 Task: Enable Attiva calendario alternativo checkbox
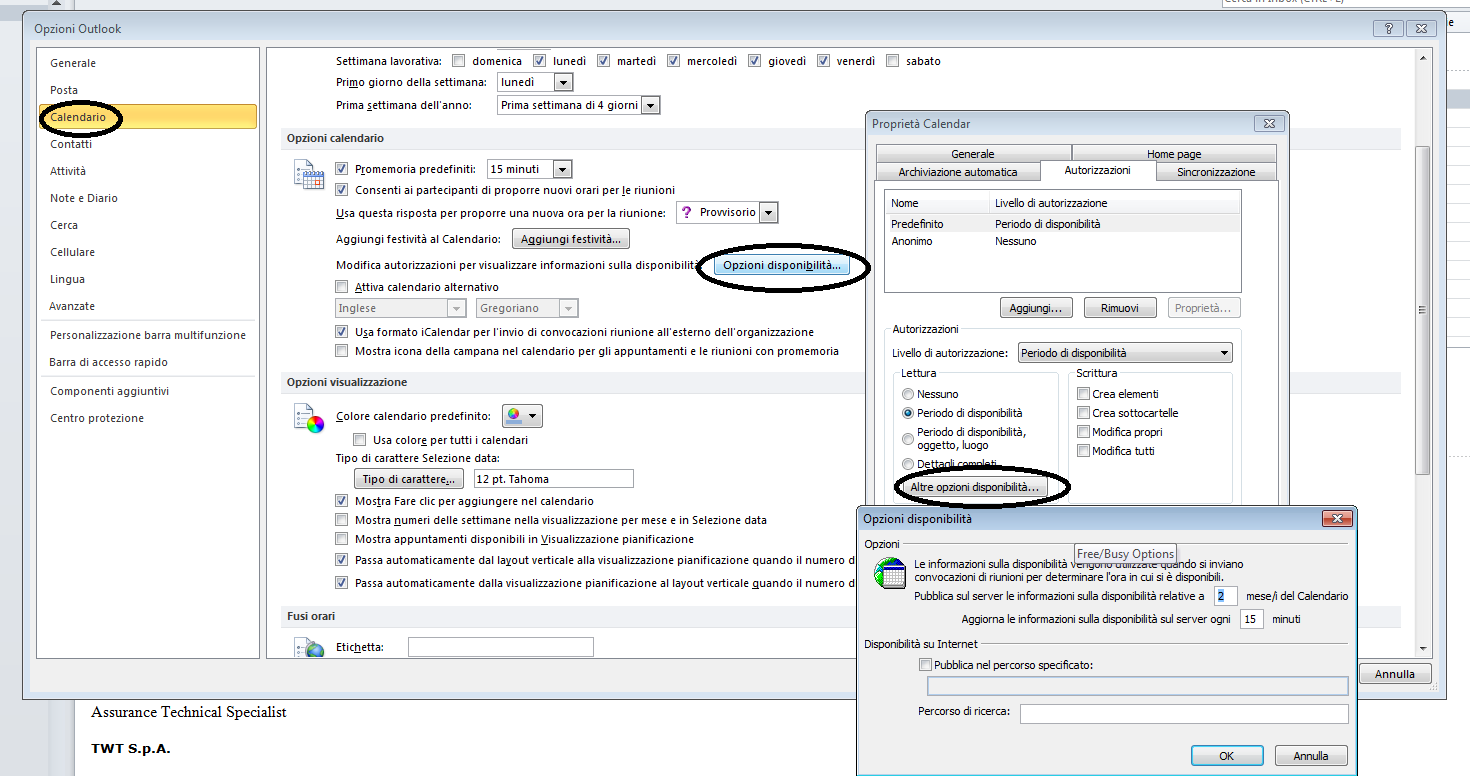point(342,287)
